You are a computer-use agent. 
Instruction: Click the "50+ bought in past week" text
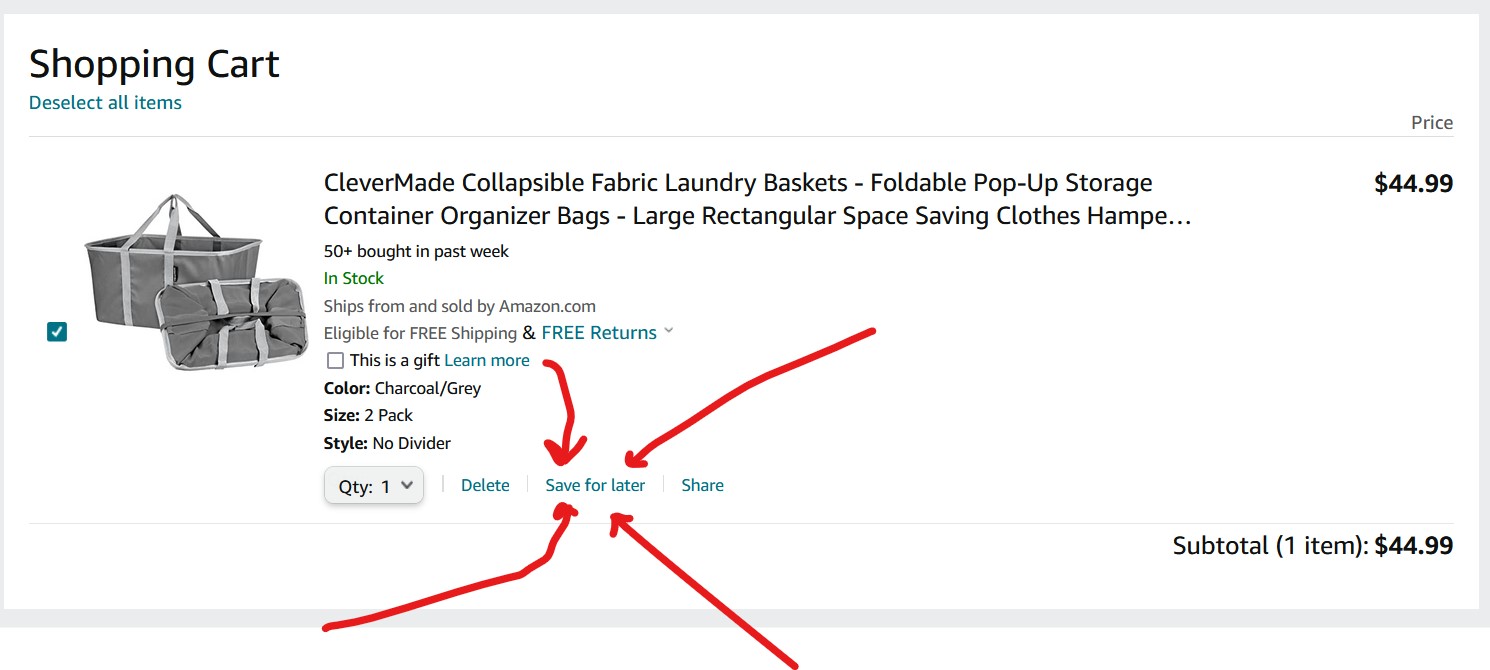click(x=416, y=251)
